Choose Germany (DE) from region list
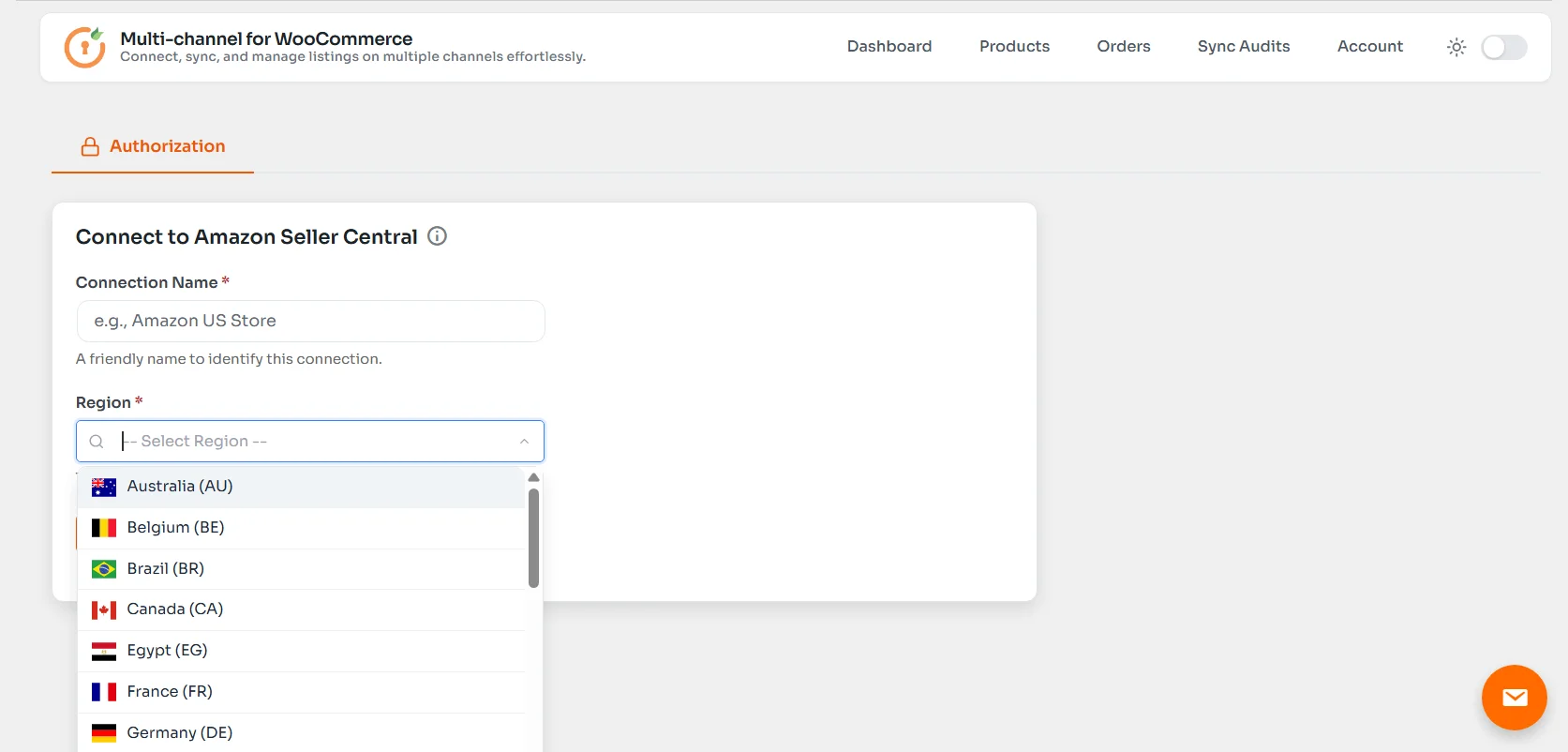 click(x=301, y=732)
